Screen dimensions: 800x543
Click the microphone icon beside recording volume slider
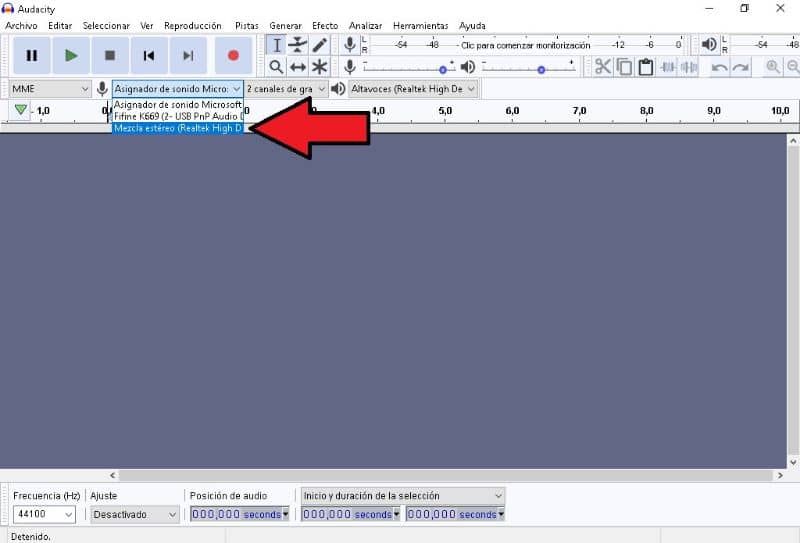349,67
